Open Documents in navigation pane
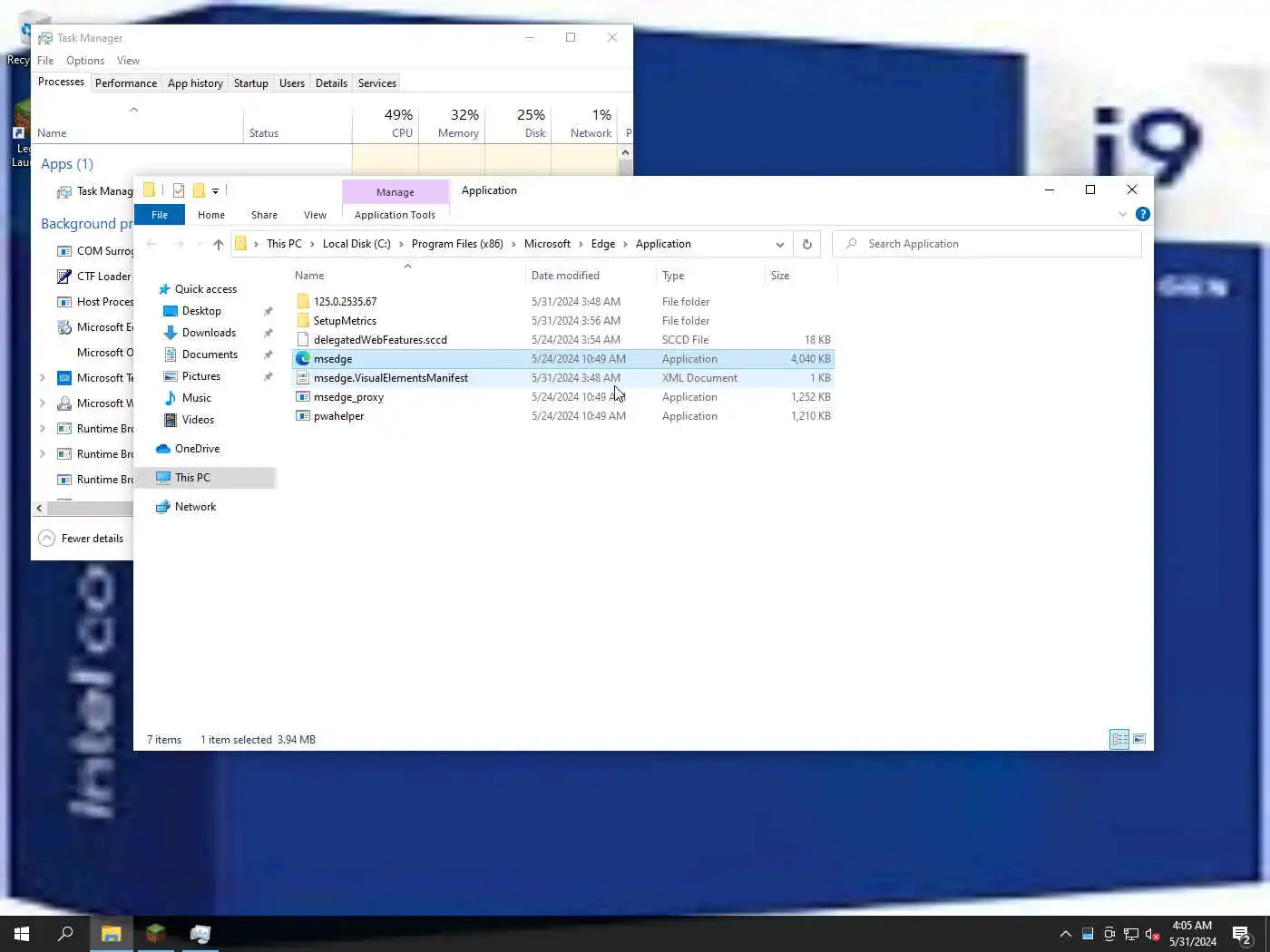Screen dimensions: 1270x952 [x=210, y=355]
